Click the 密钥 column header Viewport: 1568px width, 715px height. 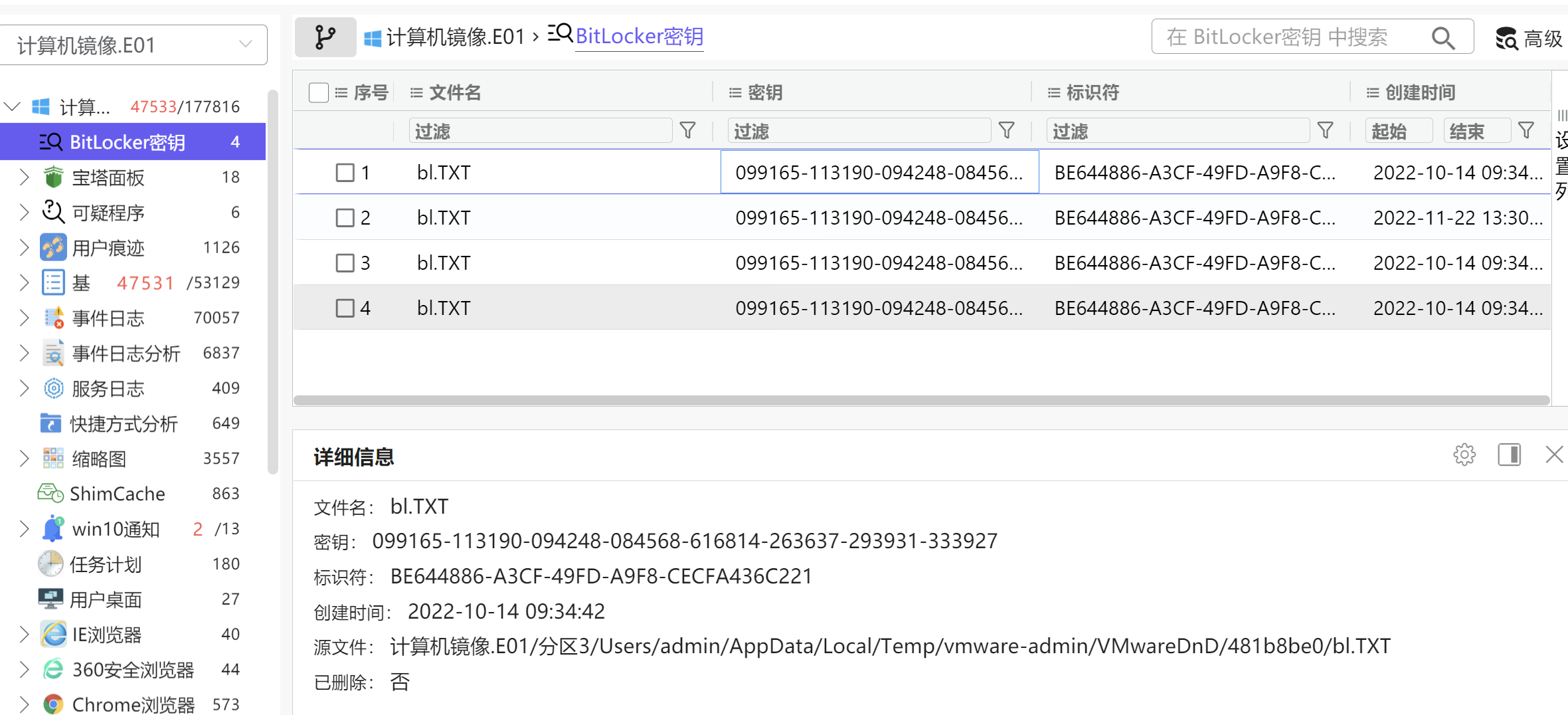pyautogui.click(x=765, y=92)
